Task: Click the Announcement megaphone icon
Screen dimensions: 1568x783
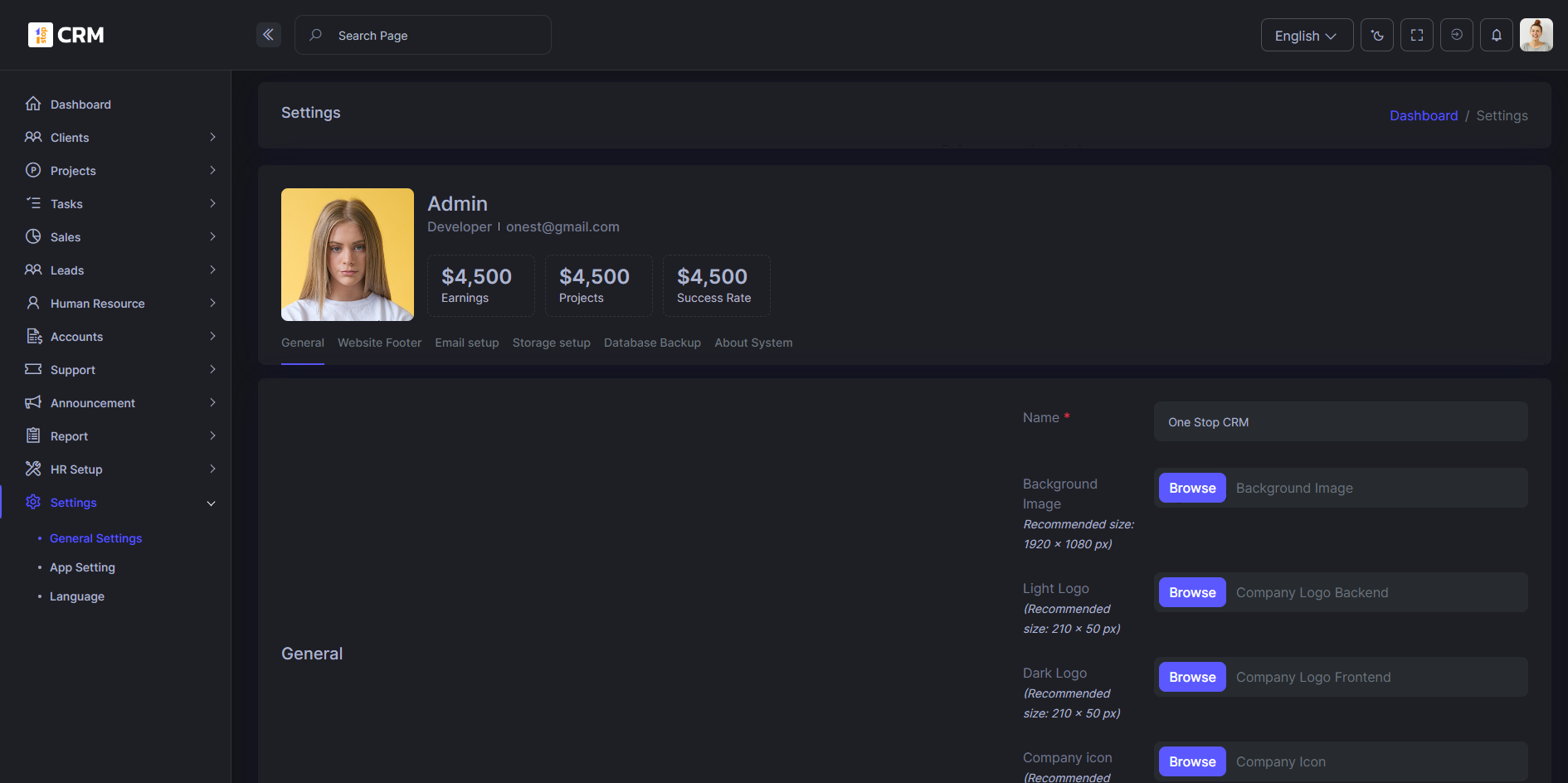Action: coord(33,402)
